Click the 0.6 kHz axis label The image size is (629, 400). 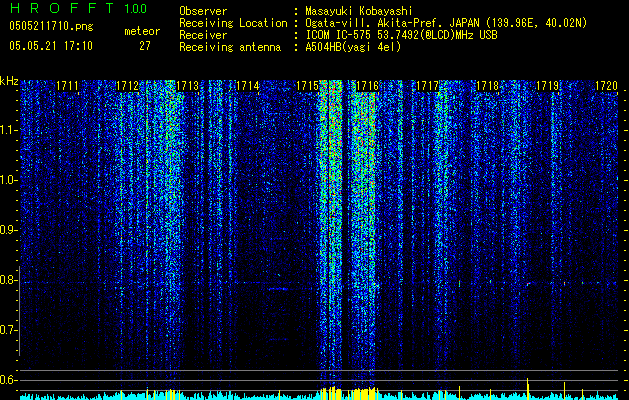point(8,380)
